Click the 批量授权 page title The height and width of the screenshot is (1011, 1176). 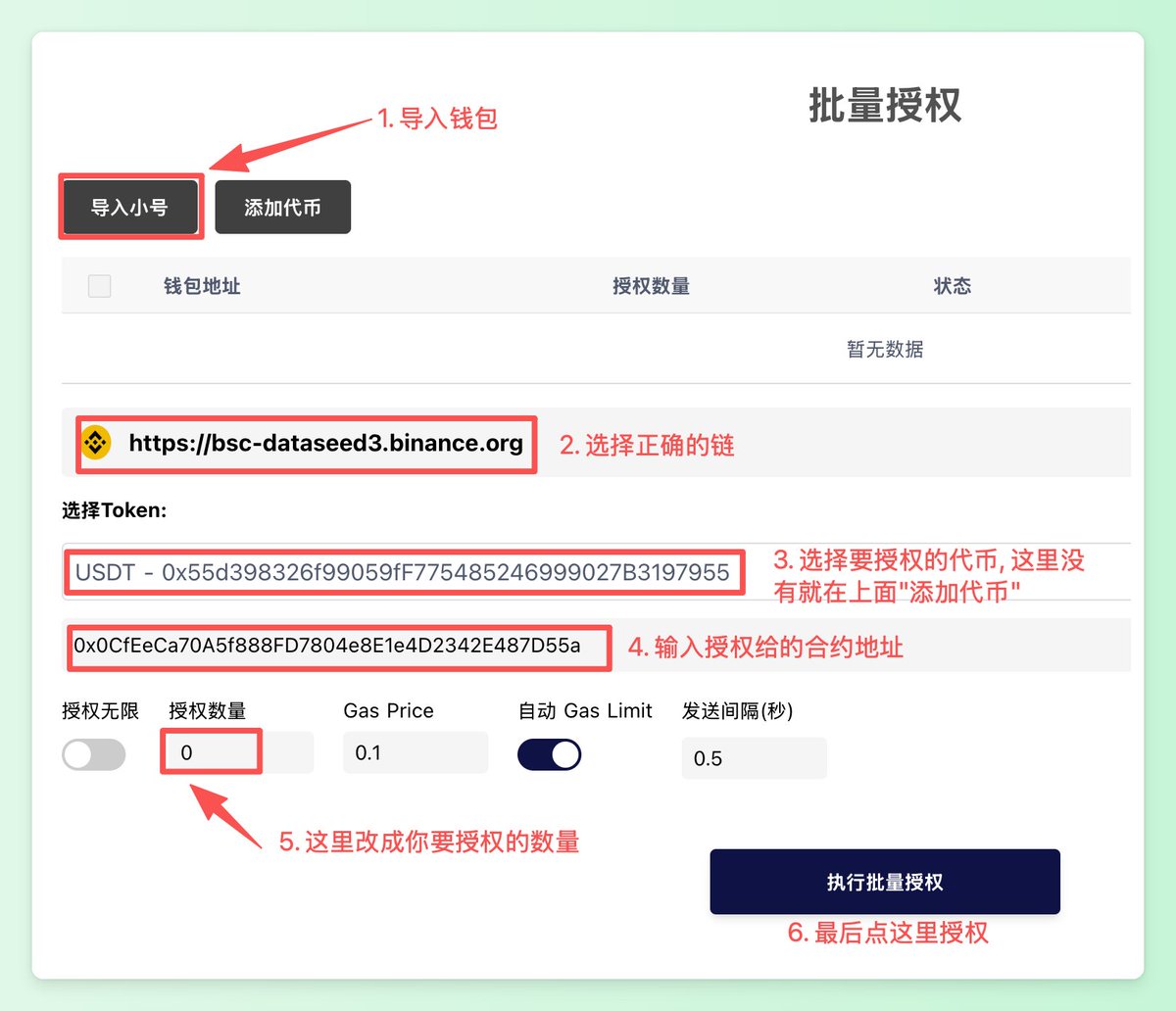[x=885, y=105]
